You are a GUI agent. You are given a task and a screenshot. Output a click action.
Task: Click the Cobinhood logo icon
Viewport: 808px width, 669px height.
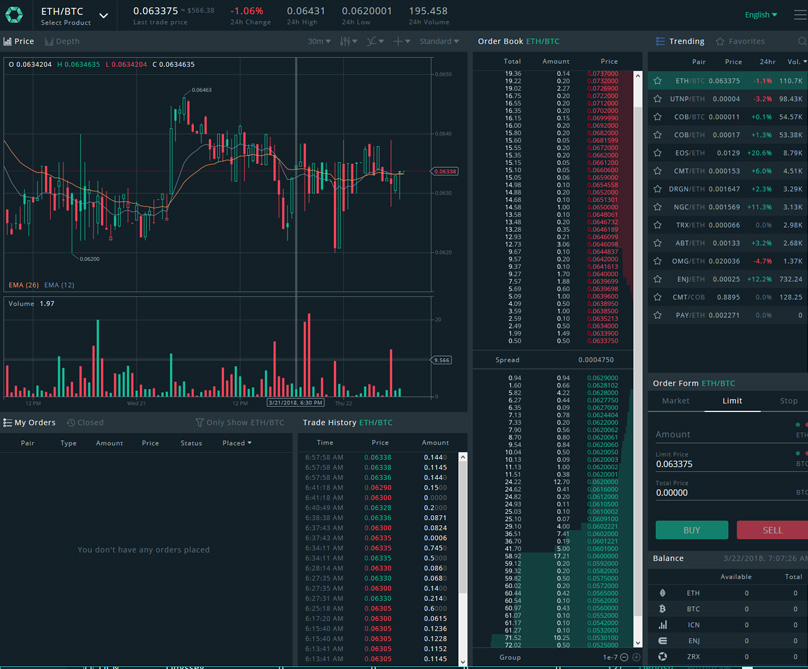(x=14, y=14)
